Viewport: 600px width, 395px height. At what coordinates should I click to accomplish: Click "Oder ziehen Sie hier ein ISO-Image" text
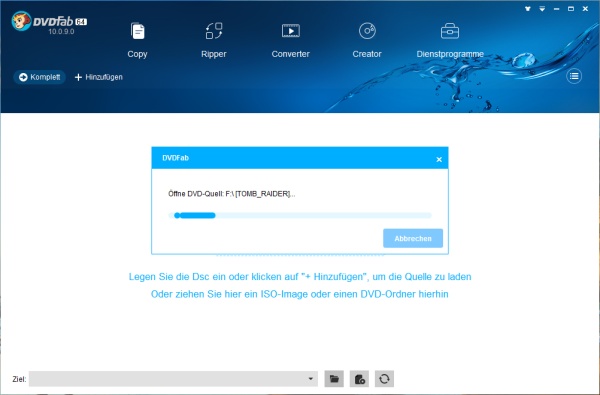pos(229,294)
